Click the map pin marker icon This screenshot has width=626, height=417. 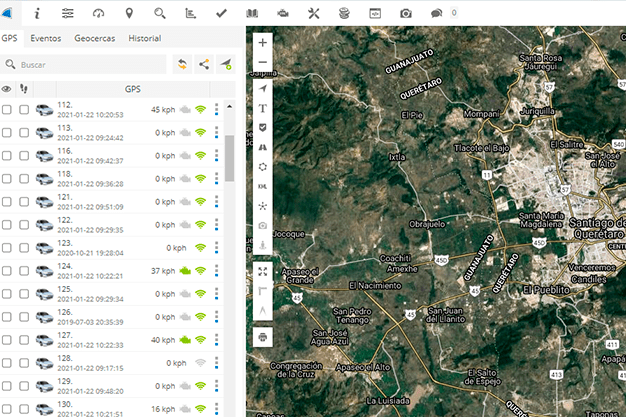(x=129, y=14)
